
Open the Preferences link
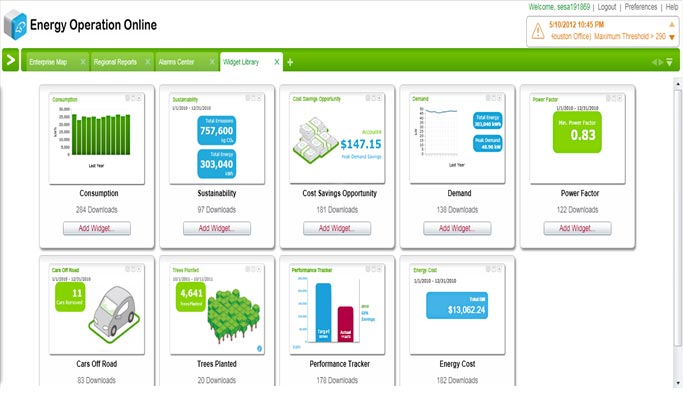point(640,7)
